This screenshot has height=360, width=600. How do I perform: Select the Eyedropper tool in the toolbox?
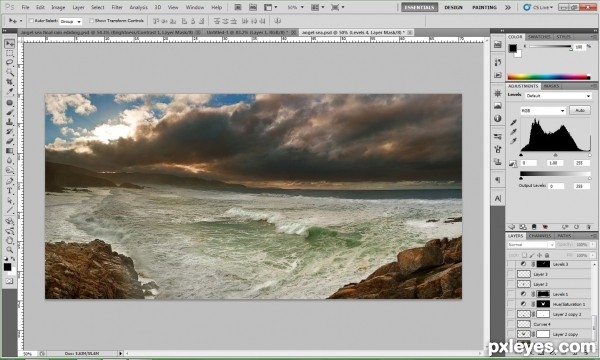point(10,91)
